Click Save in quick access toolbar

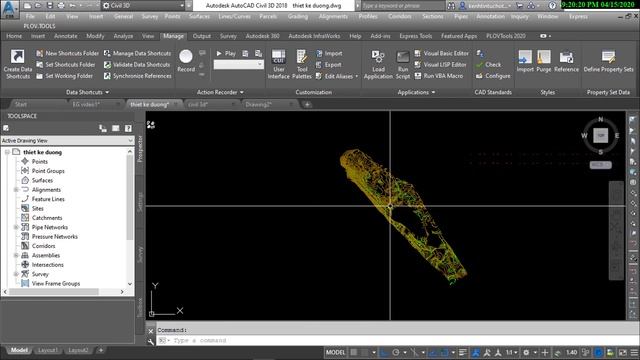click(x=50, y=6)
